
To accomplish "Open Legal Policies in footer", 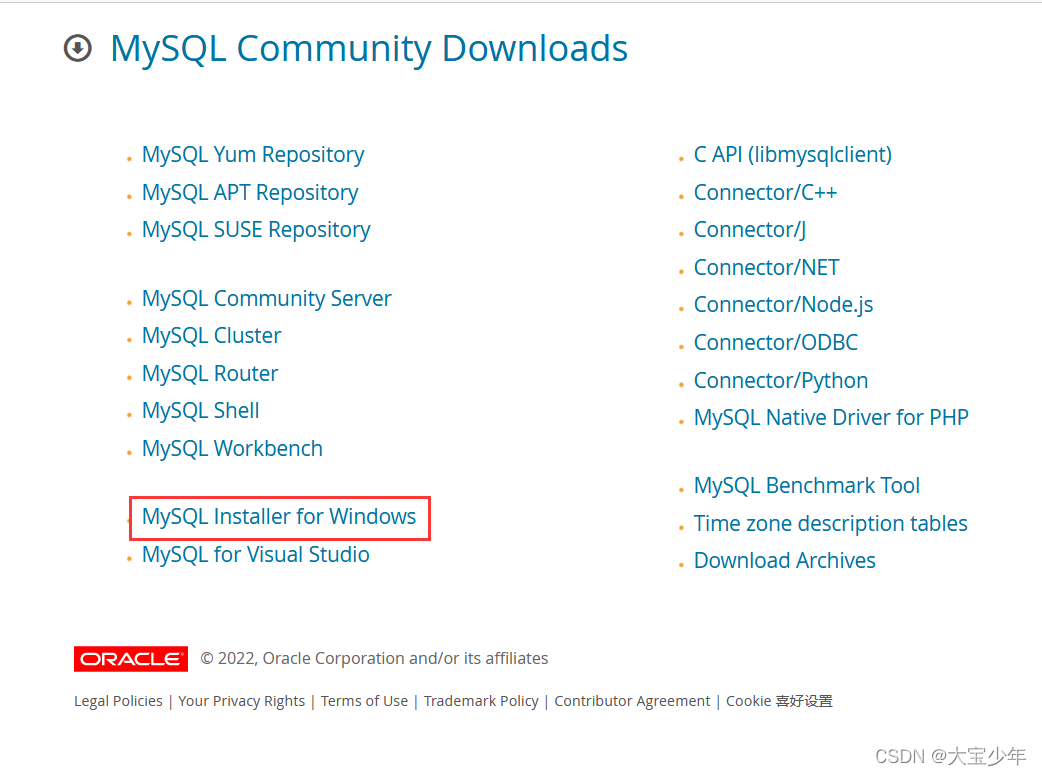I will (118, 701).
